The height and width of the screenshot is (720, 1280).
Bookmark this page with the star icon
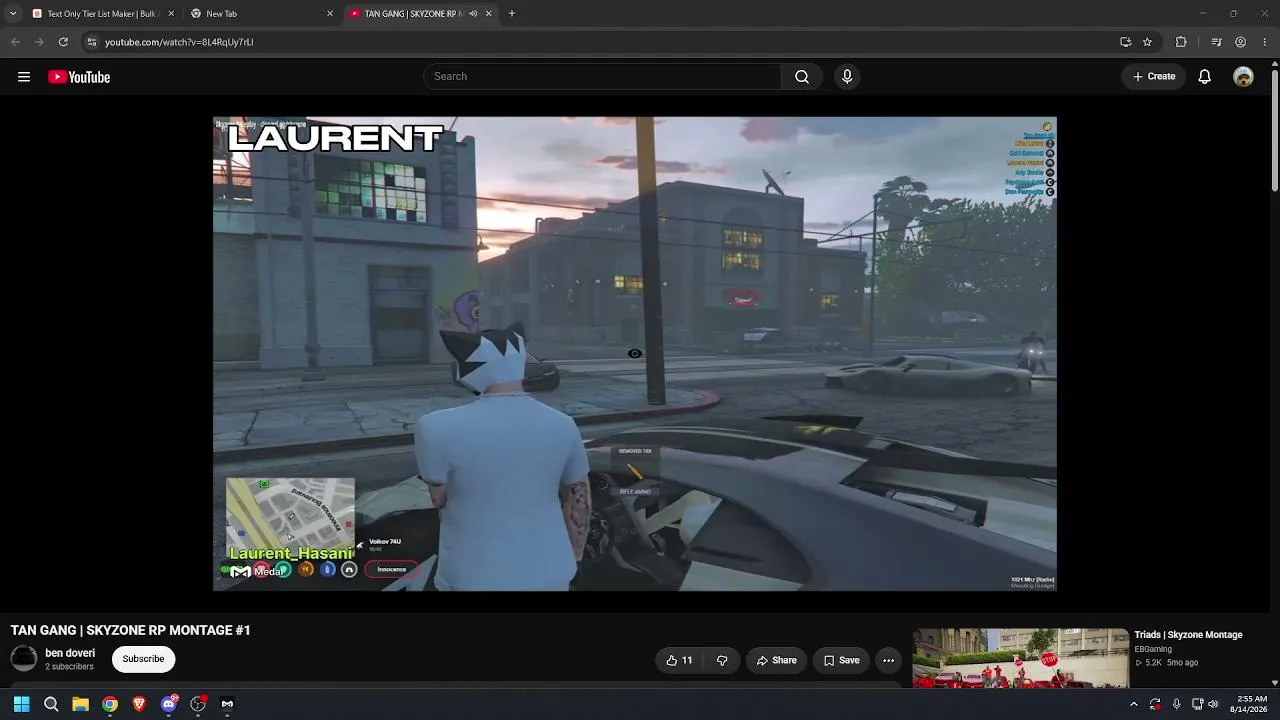point(1148,42)
